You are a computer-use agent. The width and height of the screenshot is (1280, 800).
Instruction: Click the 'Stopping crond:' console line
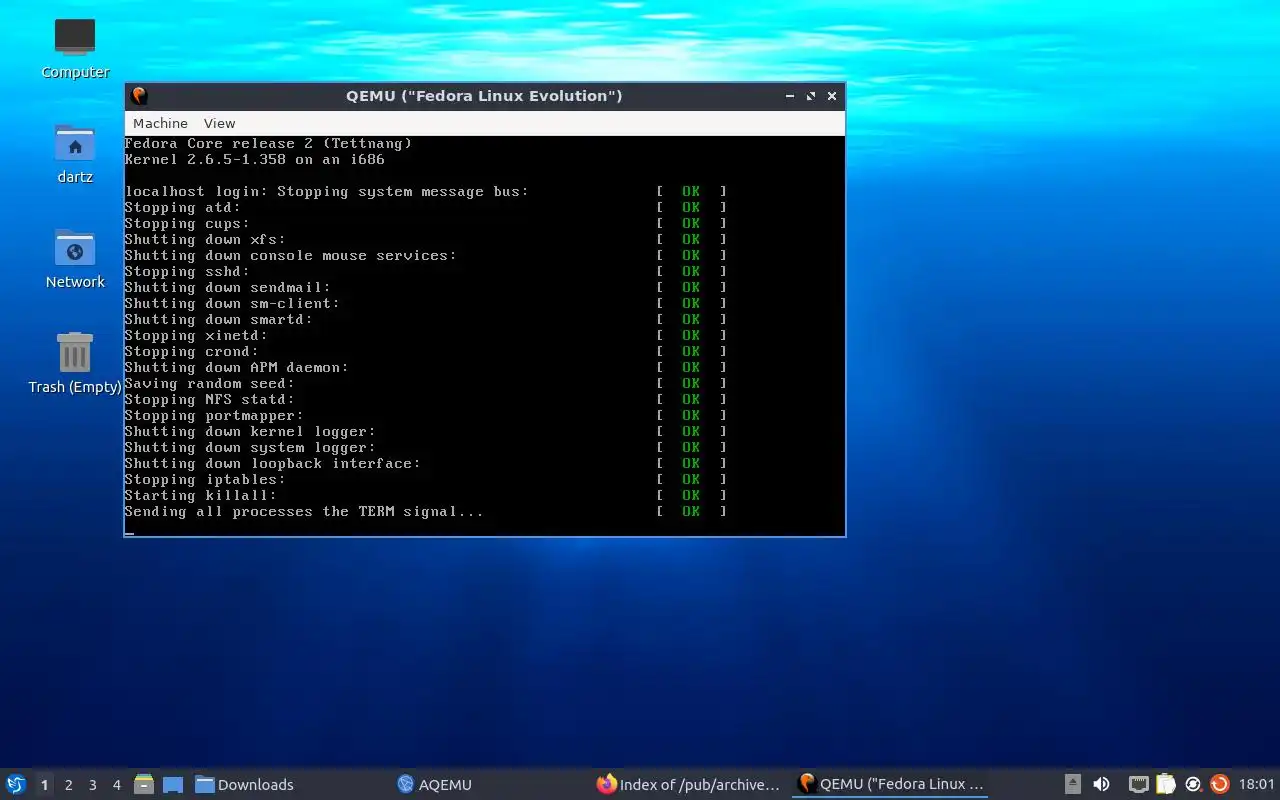click(x=191, y=351)
